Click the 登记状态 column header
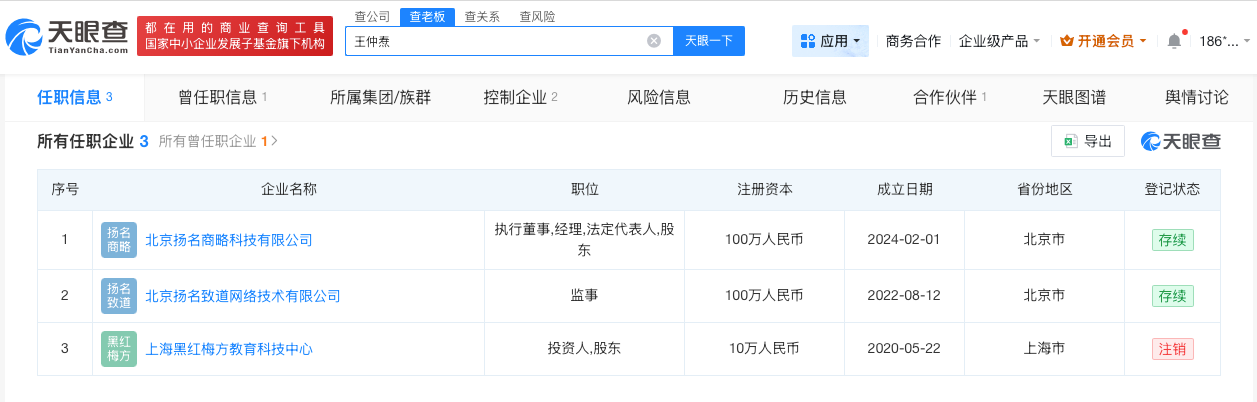Viewport: 1257px width, 402px height. coord(1172,189)
